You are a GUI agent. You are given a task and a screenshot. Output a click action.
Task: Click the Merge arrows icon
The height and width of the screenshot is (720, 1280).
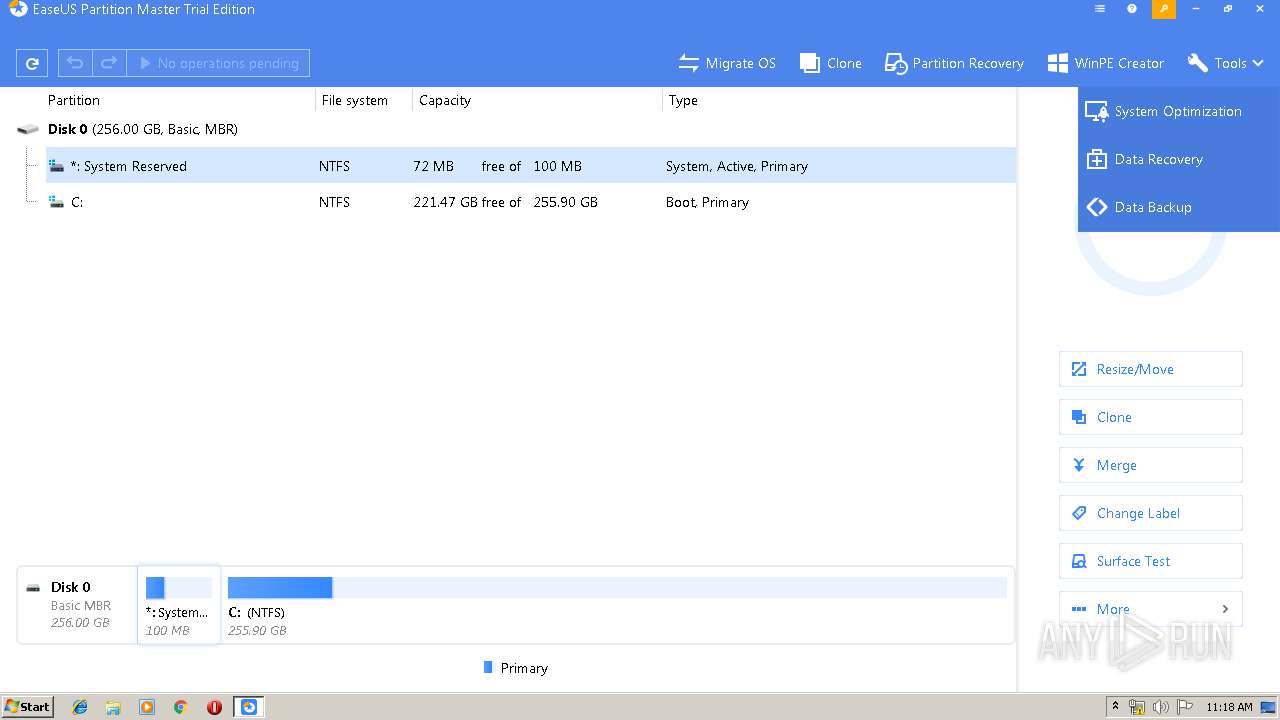click(x=1079, y=465)
